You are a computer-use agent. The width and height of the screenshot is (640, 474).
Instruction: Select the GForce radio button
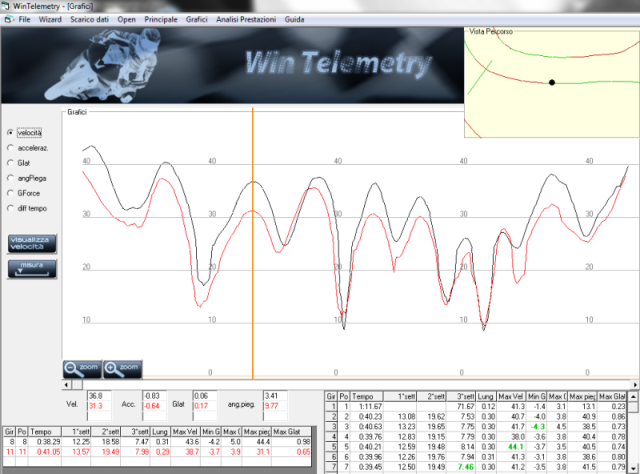click(11, 193)
